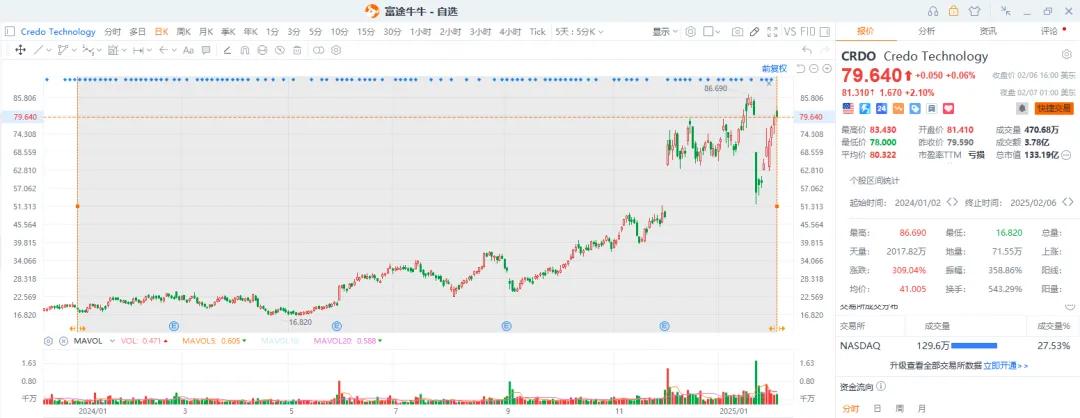Open quote panel settings gear
The width and height of the screenshot is (1080, 418).
[1066, 54]
